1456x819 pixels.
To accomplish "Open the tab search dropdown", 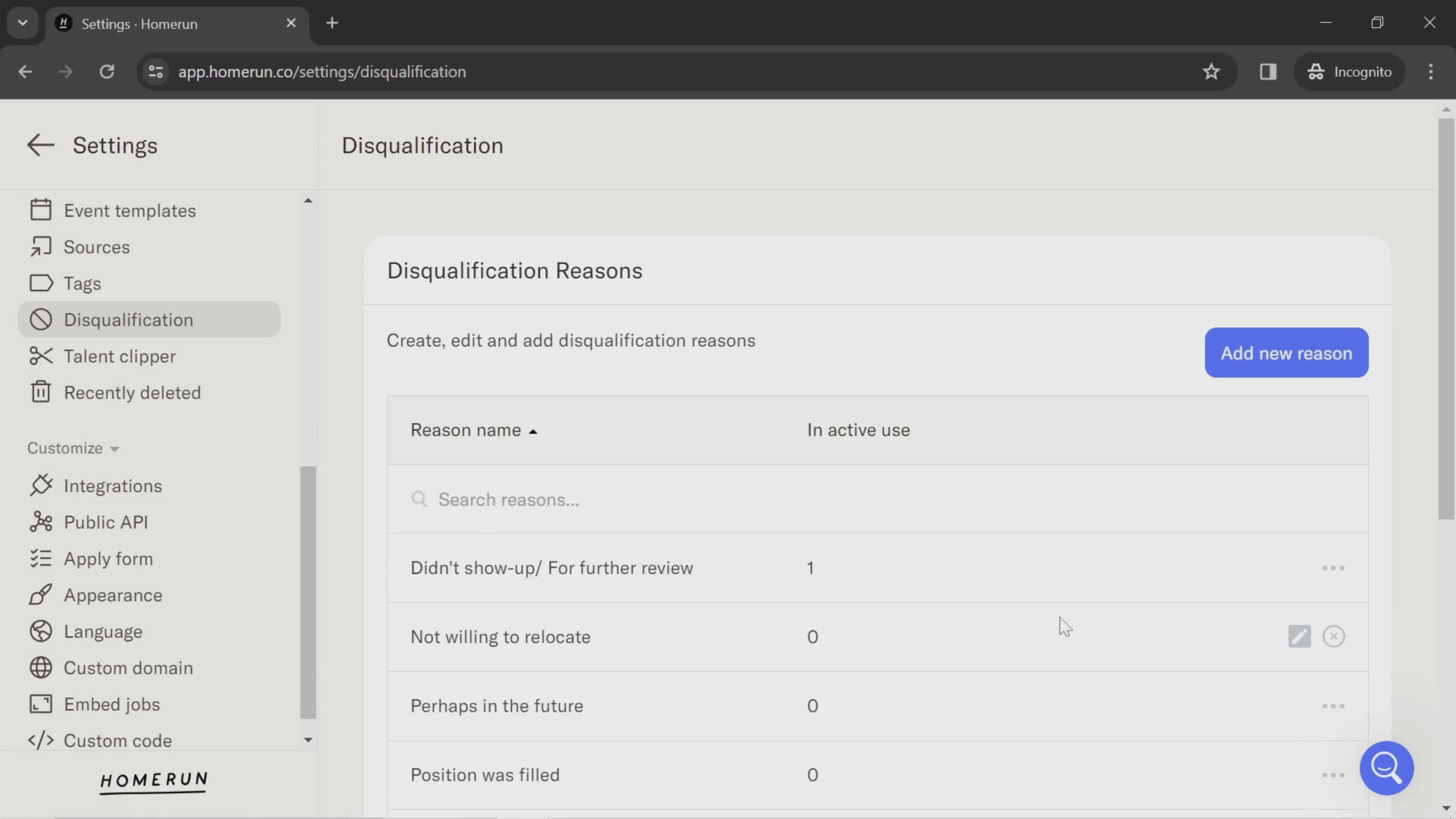I will [x=23, y=23].
